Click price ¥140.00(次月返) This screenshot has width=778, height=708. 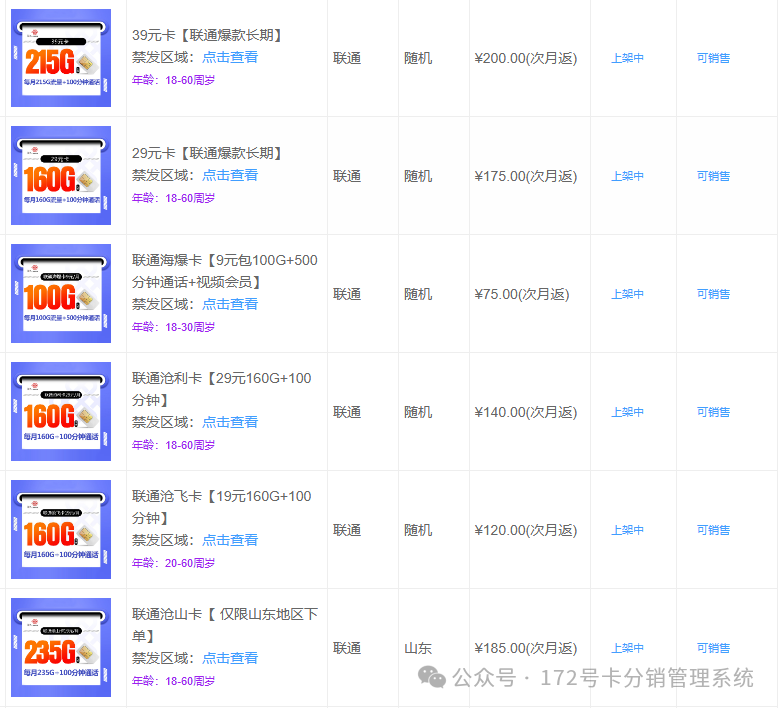pyautogui.click(x=526, y=412)
